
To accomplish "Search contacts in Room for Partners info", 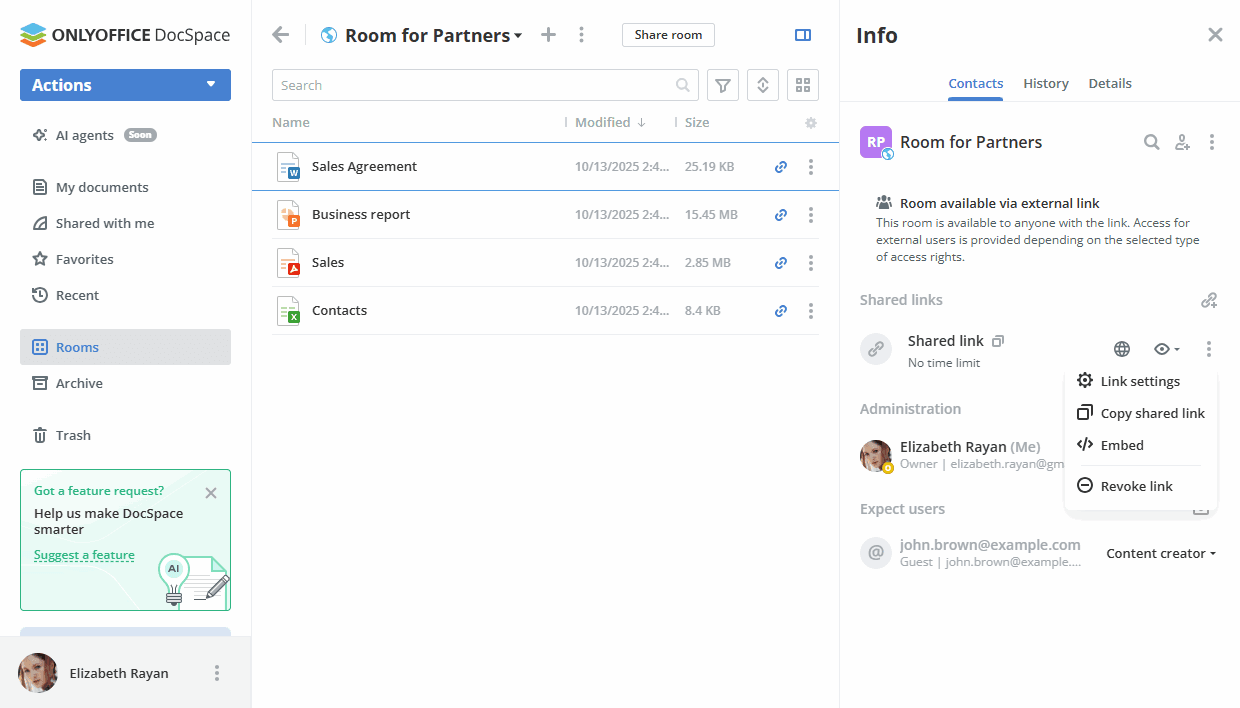I will tap(1152, 143).
